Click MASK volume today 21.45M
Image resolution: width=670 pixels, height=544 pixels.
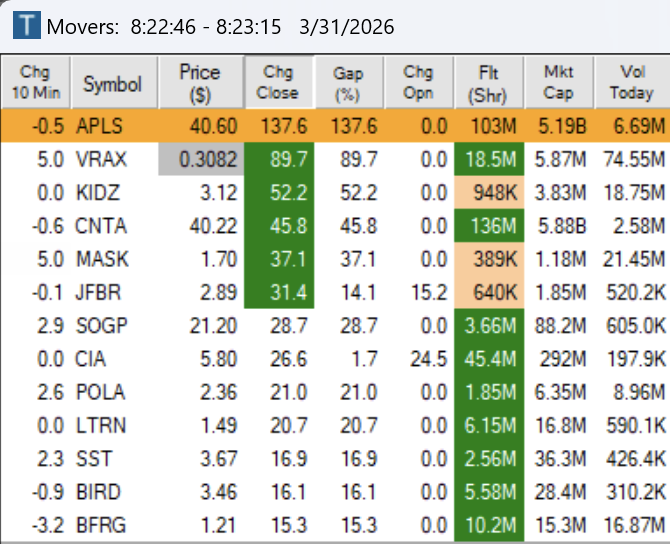click(634, 259)
